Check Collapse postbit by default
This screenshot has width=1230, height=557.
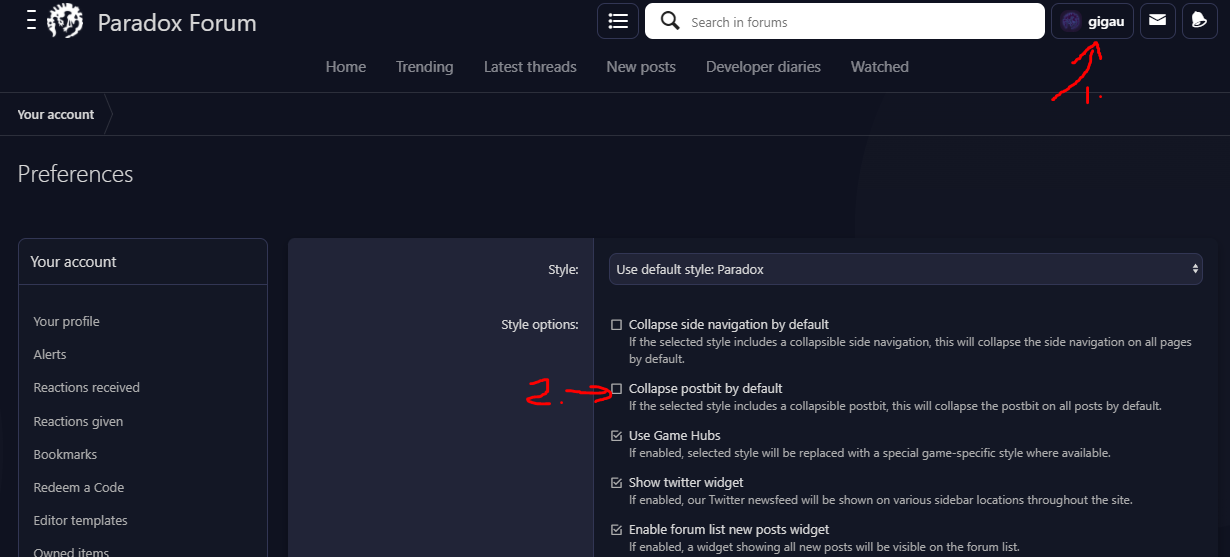[x=617, y=389]
